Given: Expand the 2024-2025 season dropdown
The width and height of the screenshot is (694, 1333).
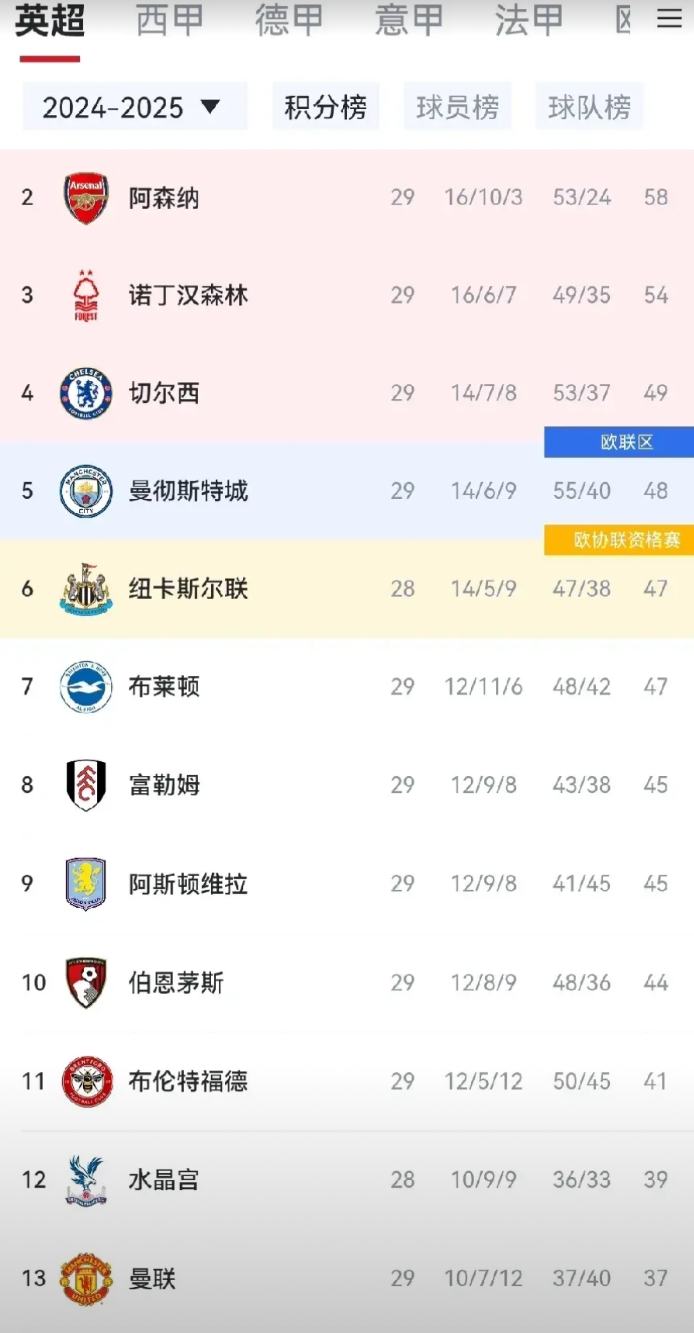Looking at the screenshot, I should pos(135,107).
